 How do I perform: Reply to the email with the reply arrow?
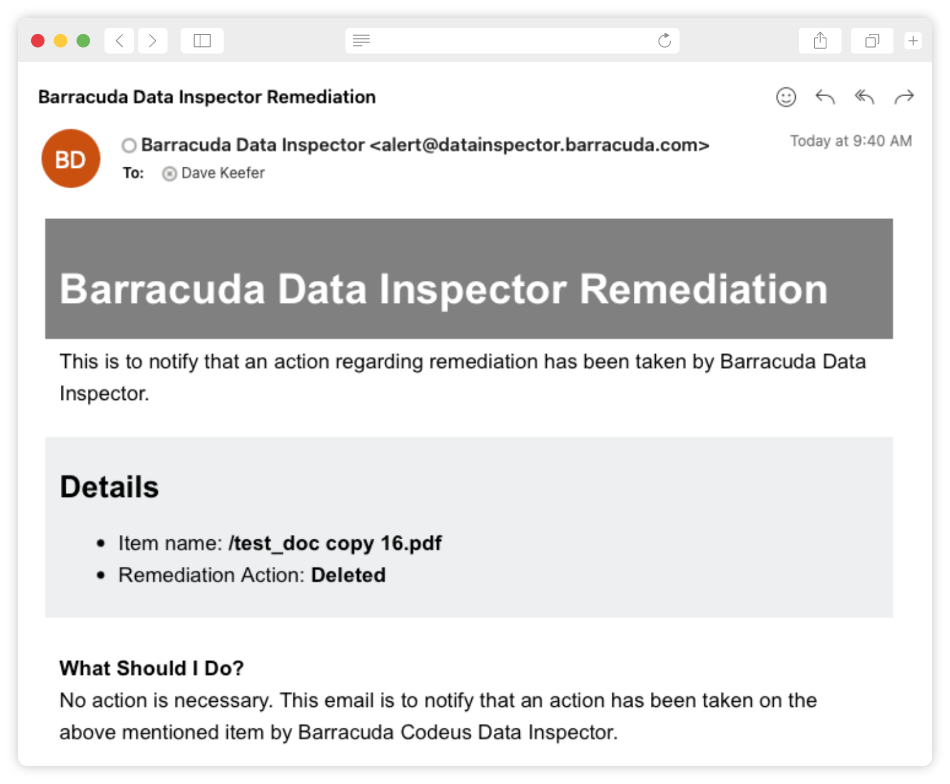coord(824,97)
